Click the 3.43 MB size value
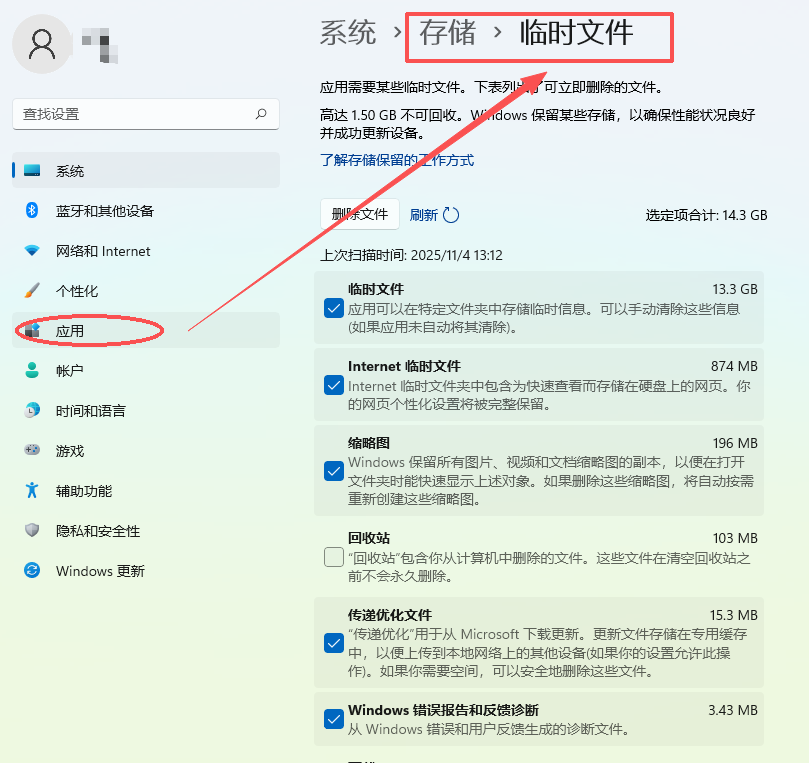Screen dimensions: 809x763 (733, 710)
